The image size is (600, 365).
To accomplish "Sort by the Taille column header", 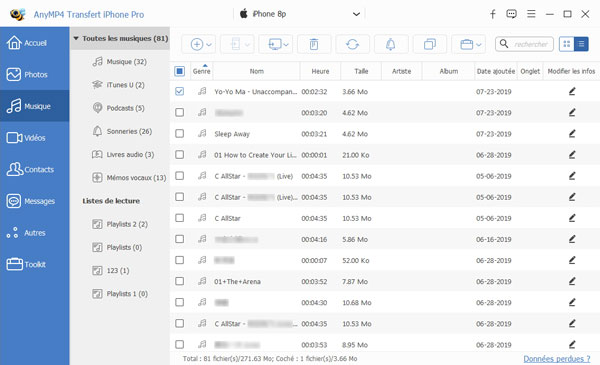I will [x=361, y=71].
